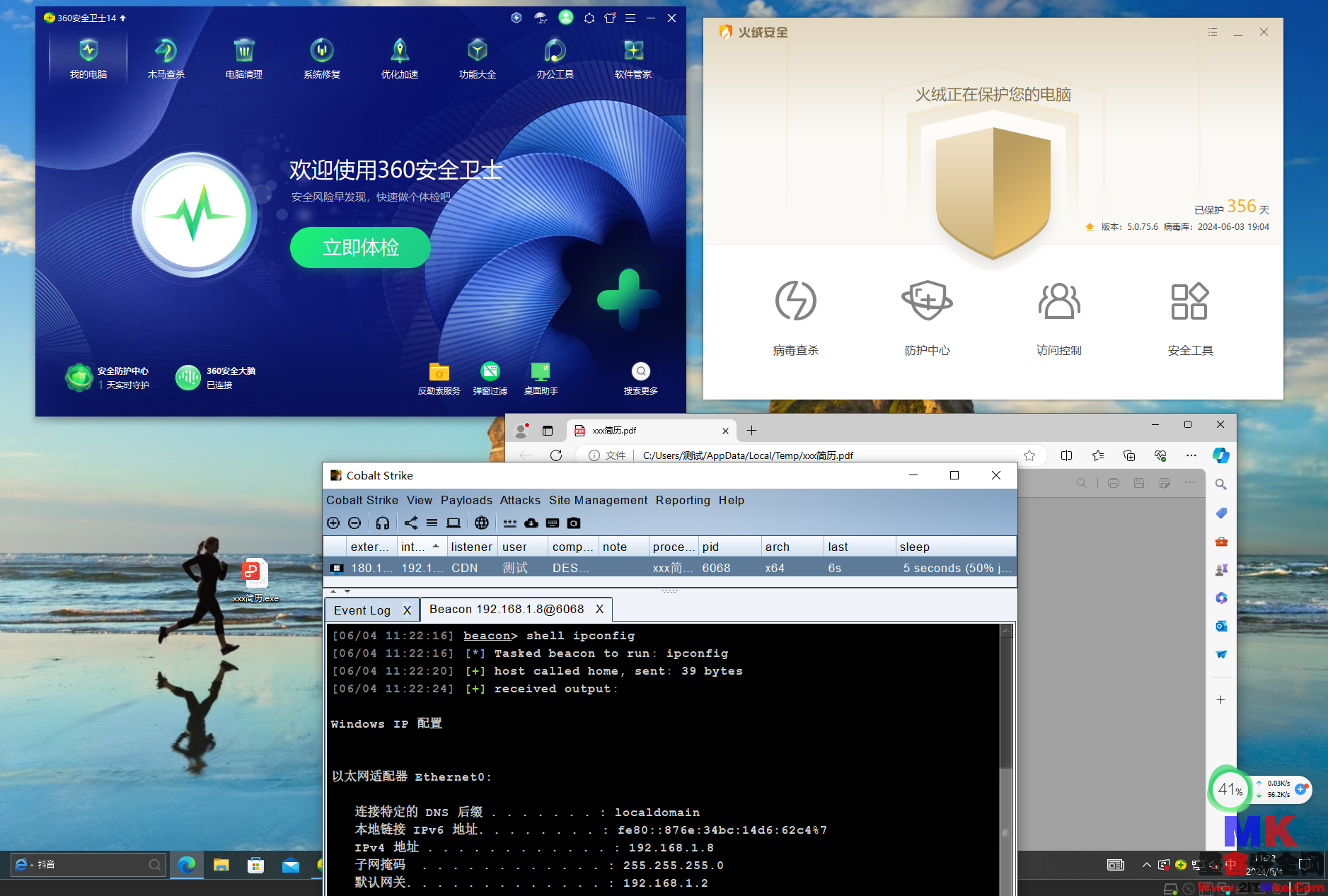
Task: Open 桌面助手 tool in 360 Safe
Action: pyautogui.click(x=541, y=378)
